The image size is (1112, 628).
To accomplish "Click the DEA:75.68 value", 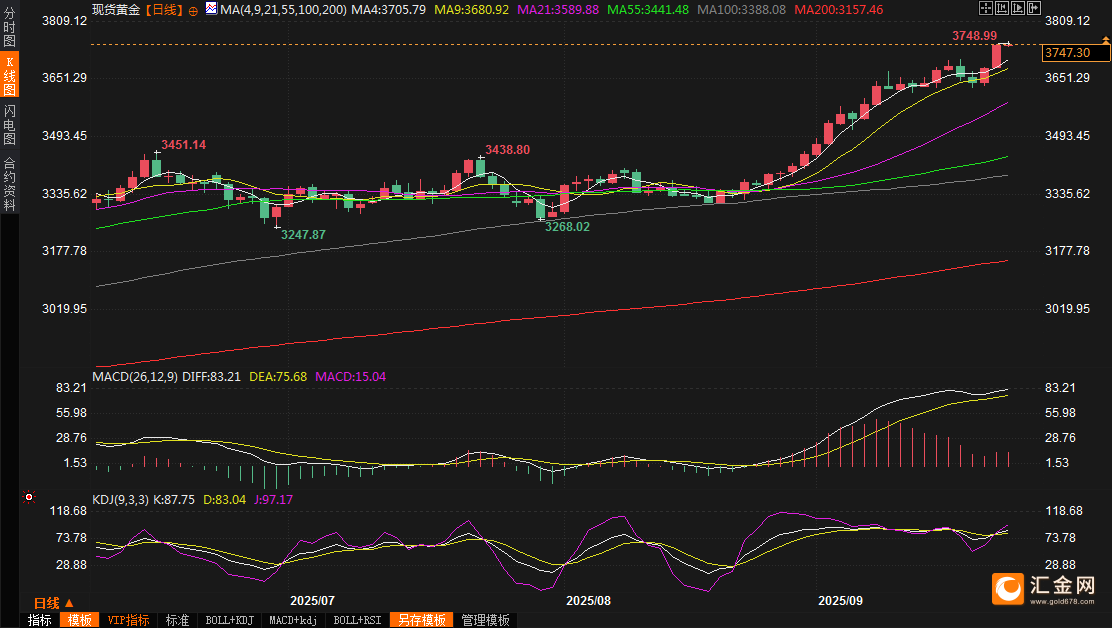I will (x=278, y=376).
